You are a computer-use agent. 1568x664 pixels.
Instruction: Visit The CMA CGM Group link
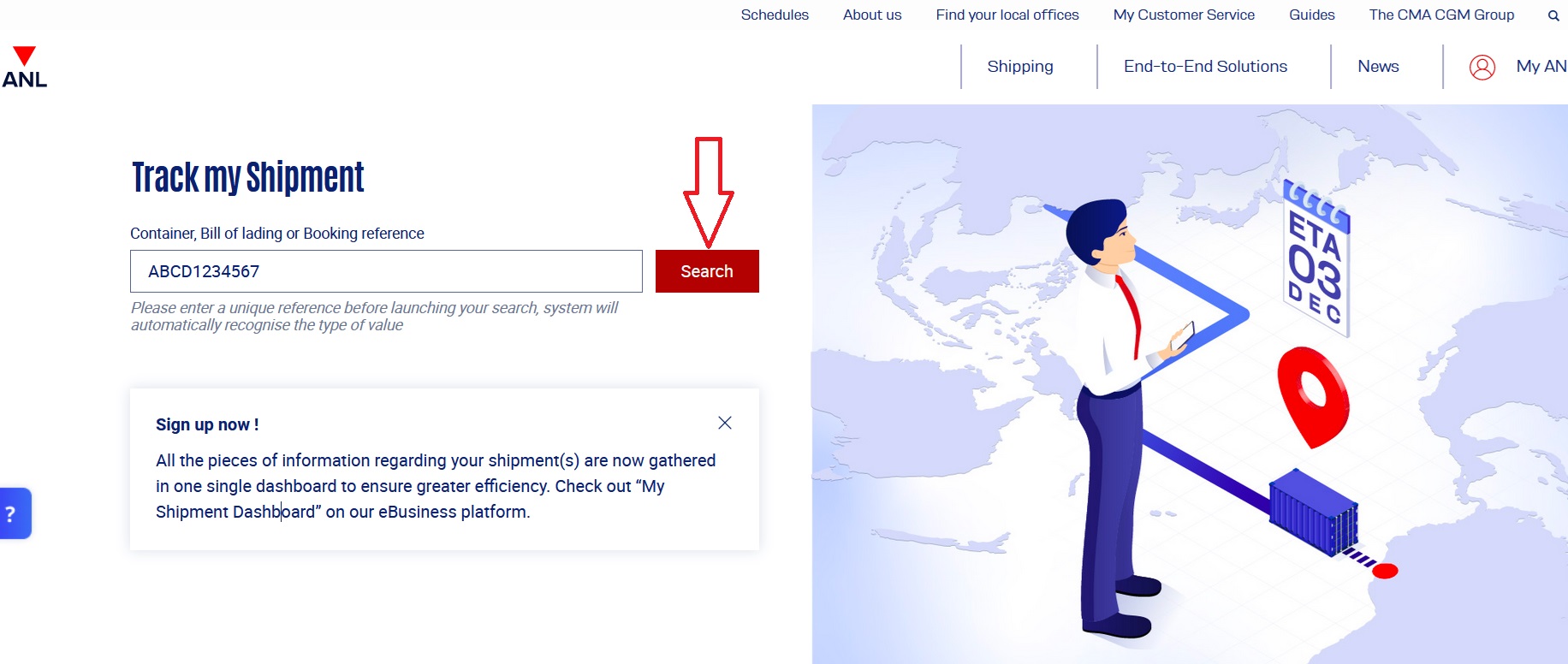(1441, 15)
